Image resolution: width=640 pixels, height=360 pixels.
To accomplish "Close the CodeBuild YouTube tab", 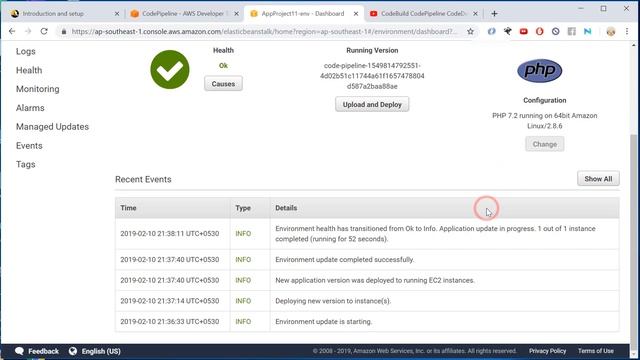I will click(475, 13).
